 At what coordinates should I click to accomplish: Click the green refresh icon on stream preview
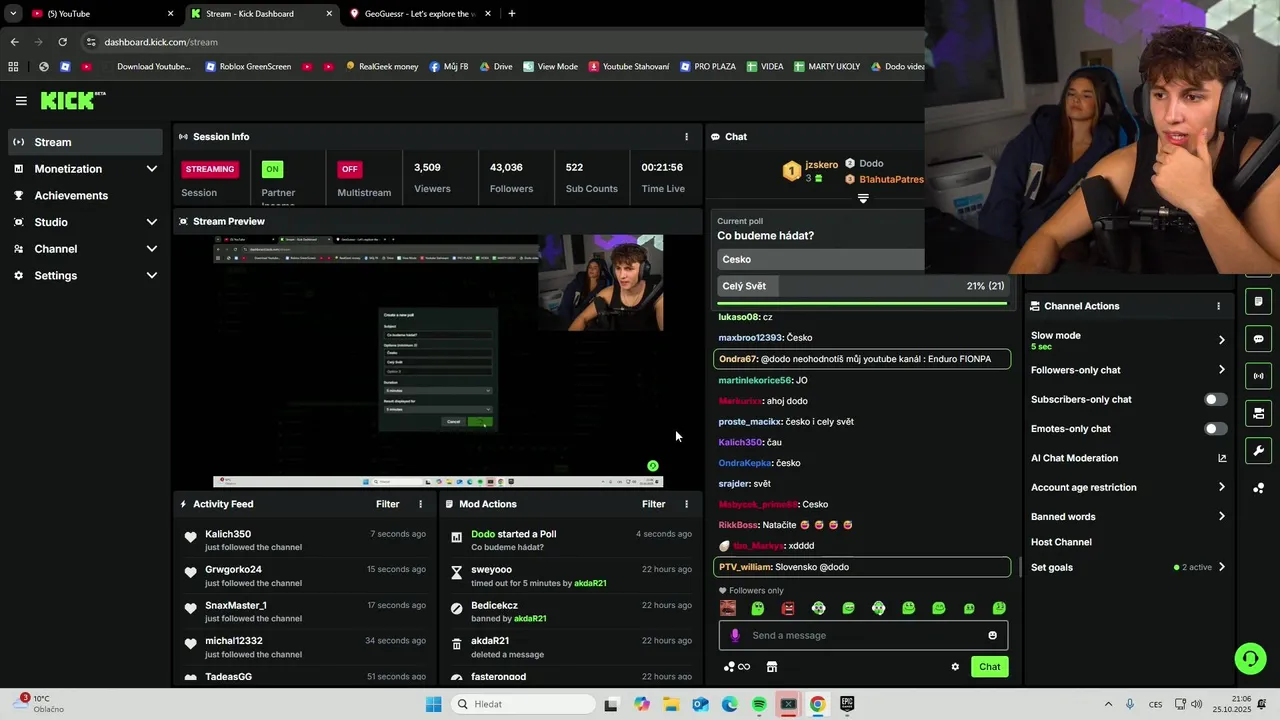click(x=653, y=466)
